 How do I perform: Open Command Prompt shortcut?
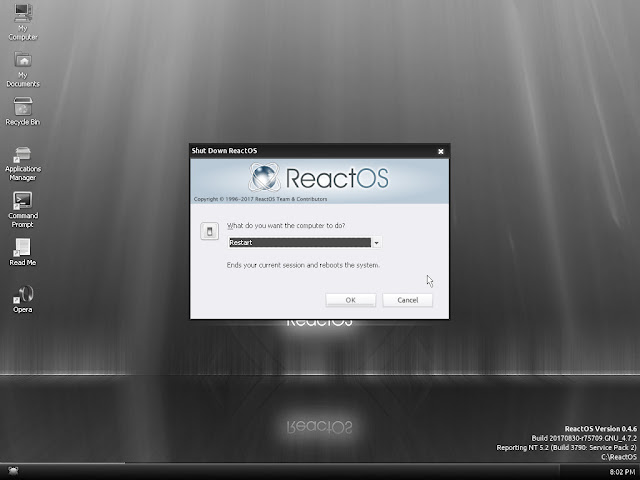(23, 210)
